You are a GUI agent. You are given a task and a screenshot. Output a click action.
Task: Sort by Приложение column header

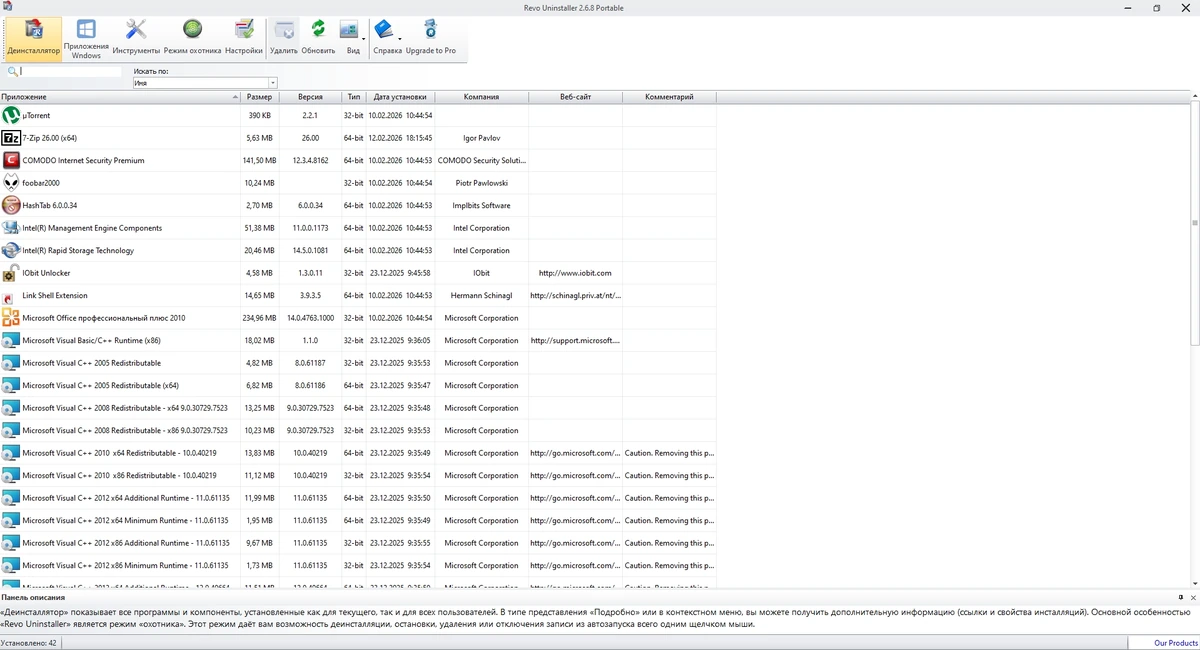[x=121, y=97]
